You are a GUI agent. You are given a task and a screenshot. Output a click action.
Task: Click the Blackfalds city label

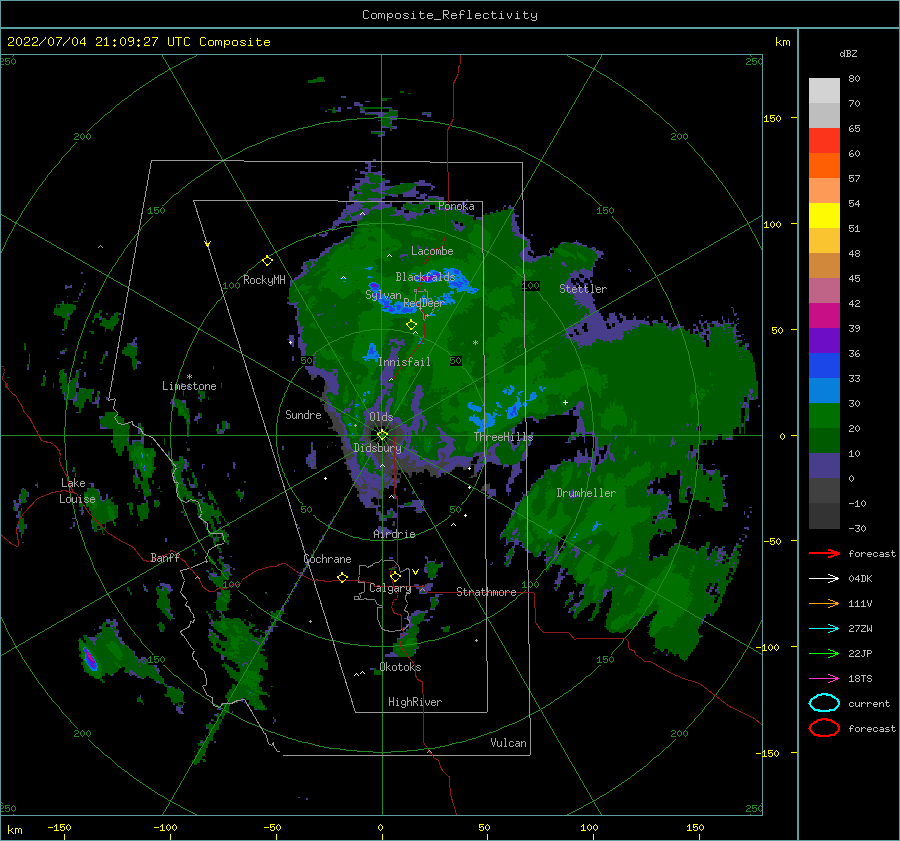(x=425, y=277)
